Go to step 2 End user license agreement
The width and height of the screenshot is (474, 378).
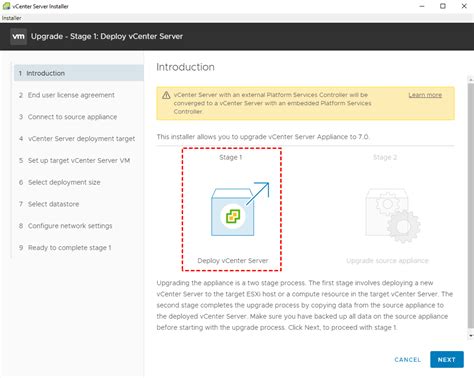point(67,95)
